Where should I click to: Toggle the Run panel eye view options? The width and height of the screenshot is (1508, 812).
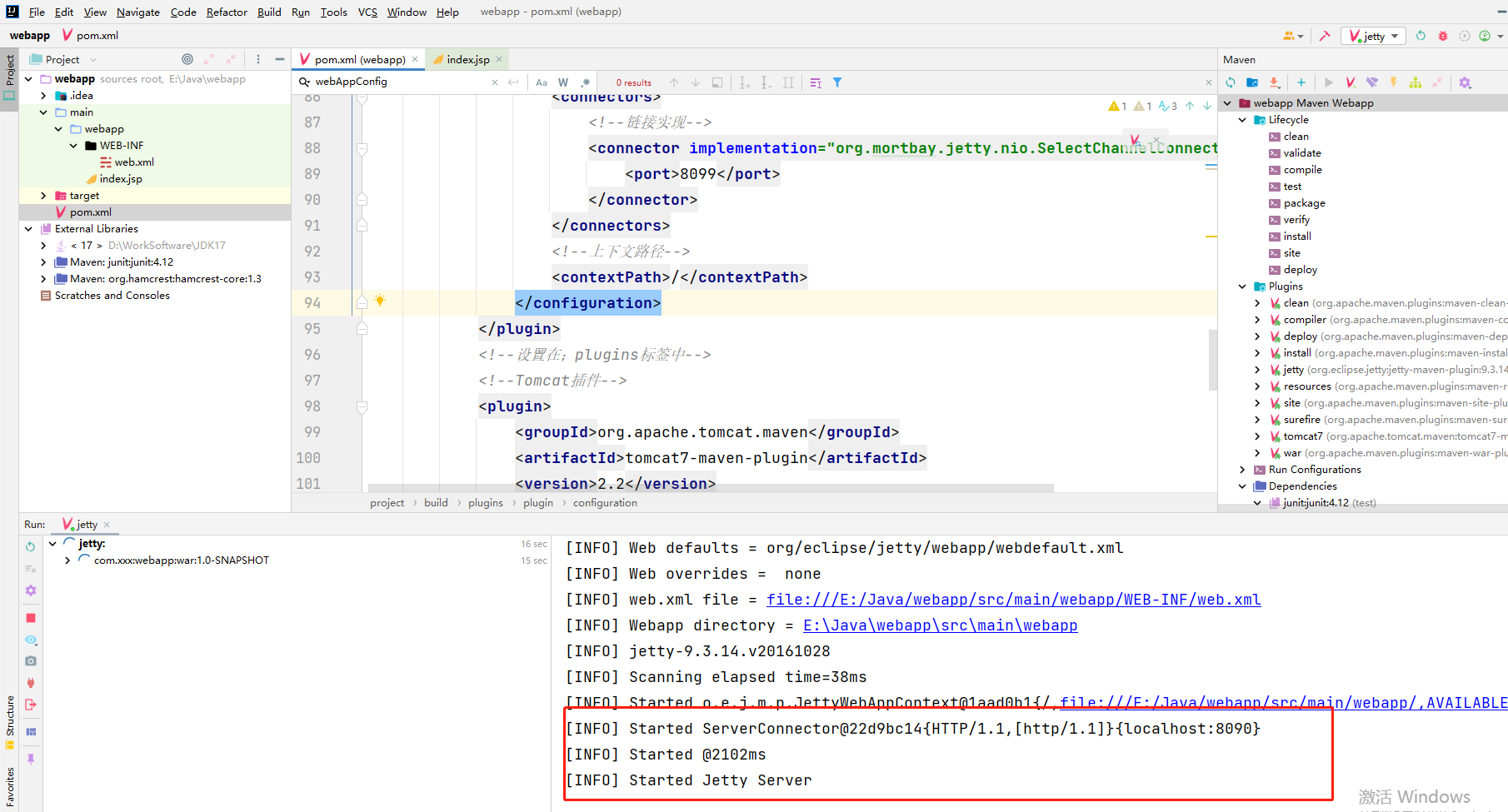coord(31,640)
